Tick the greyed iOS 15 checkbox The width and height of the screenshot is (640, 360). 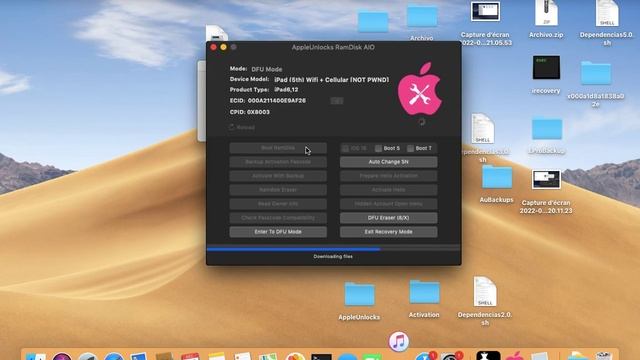point(345,149)
